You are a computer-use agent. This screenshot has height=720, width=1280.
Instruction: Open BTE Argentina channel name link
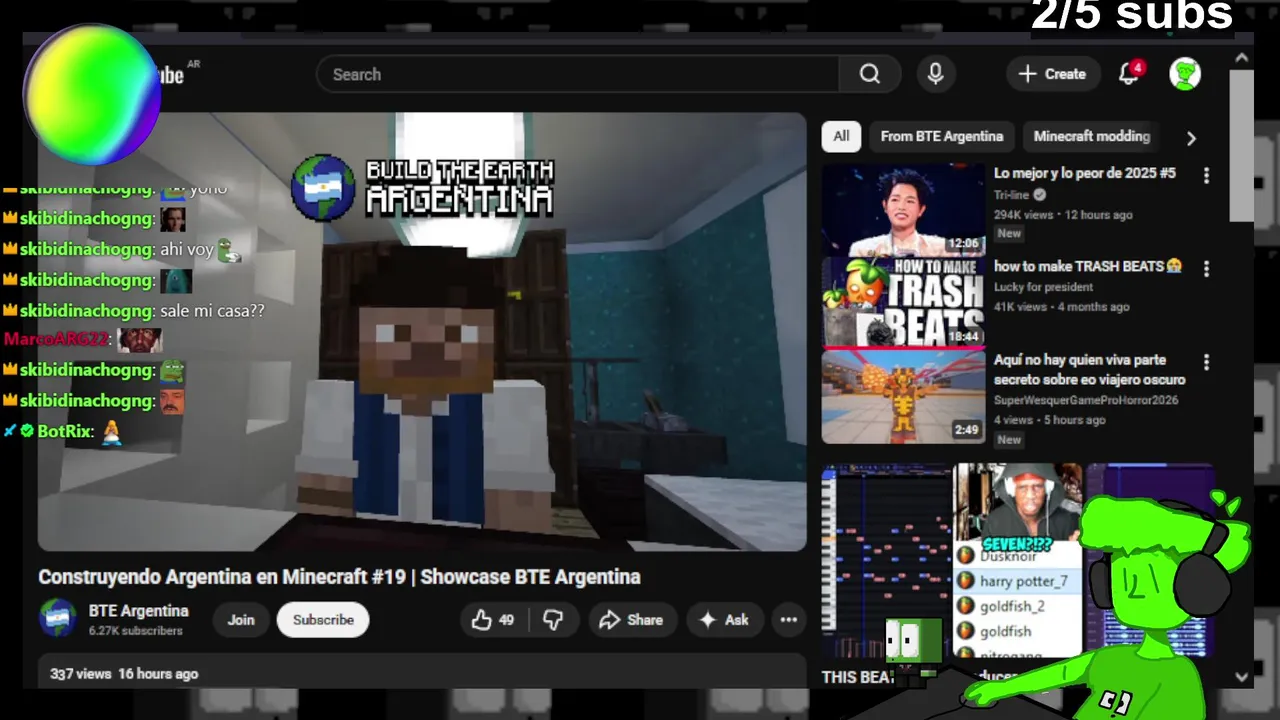138,611
